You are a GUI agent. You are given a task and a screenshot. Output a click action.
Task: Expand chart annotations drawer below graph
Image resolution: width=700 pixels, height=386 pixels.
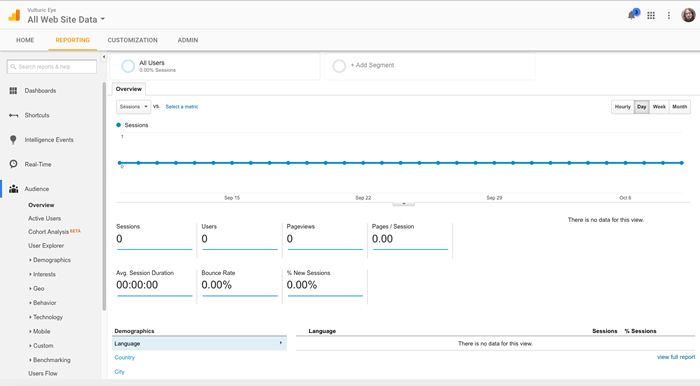click(x=404, y=203)
